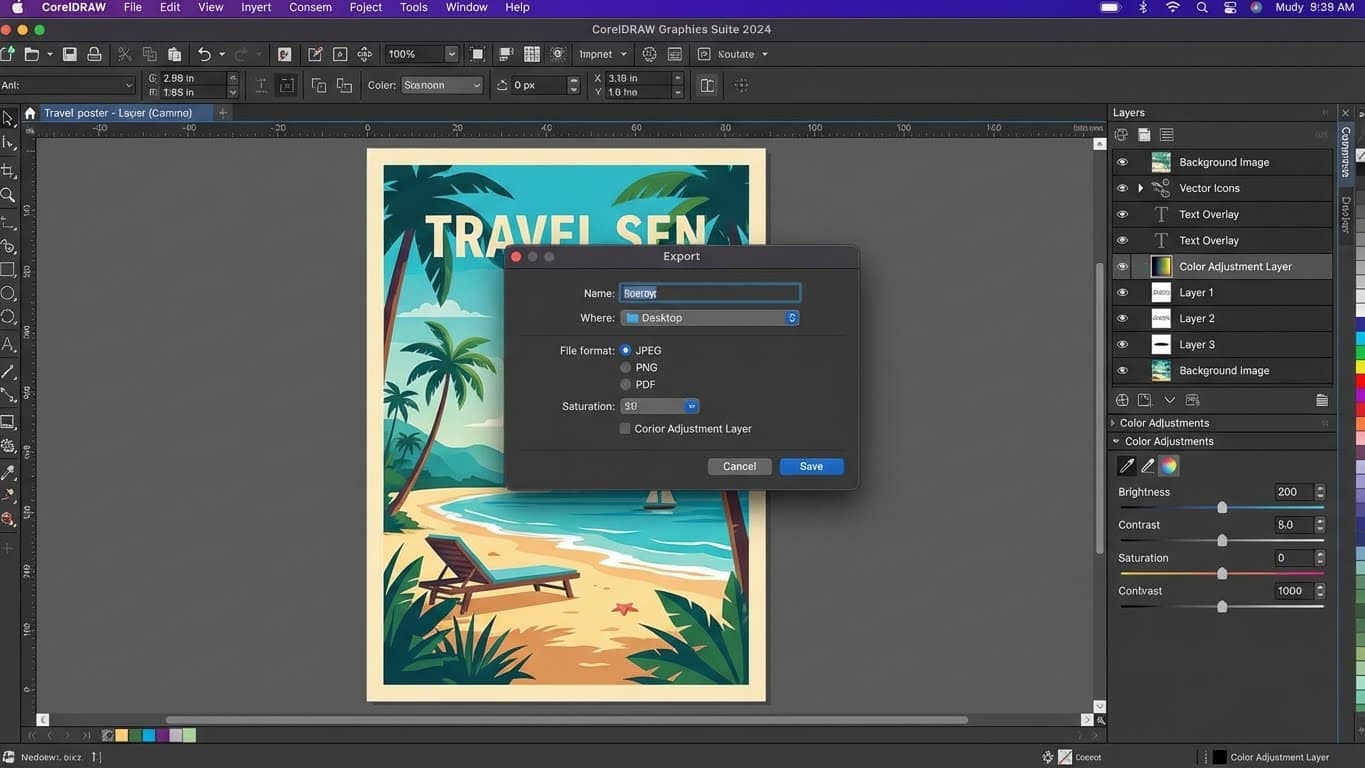Enable the Corior Adjustment Layer checkbox
Image resolution: width=1365 pixels, height=768 pixels.
coord(626,428)
